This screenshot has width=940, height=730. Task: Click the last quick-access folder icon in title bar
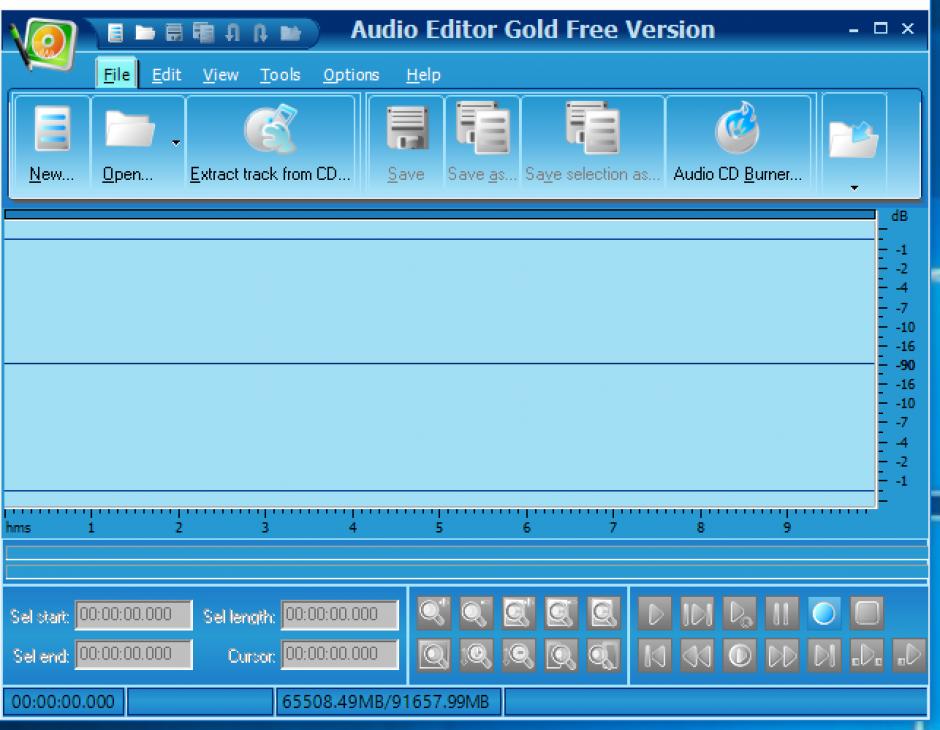click(x=290, y=32)
